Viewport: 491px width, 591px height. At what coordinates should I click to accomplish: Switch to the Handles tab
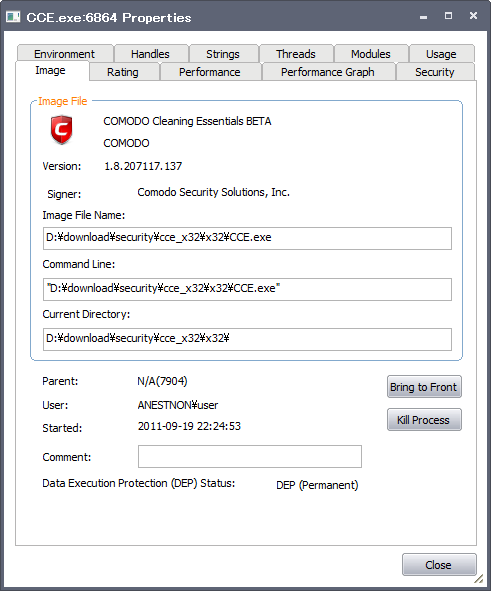(150, 54)
